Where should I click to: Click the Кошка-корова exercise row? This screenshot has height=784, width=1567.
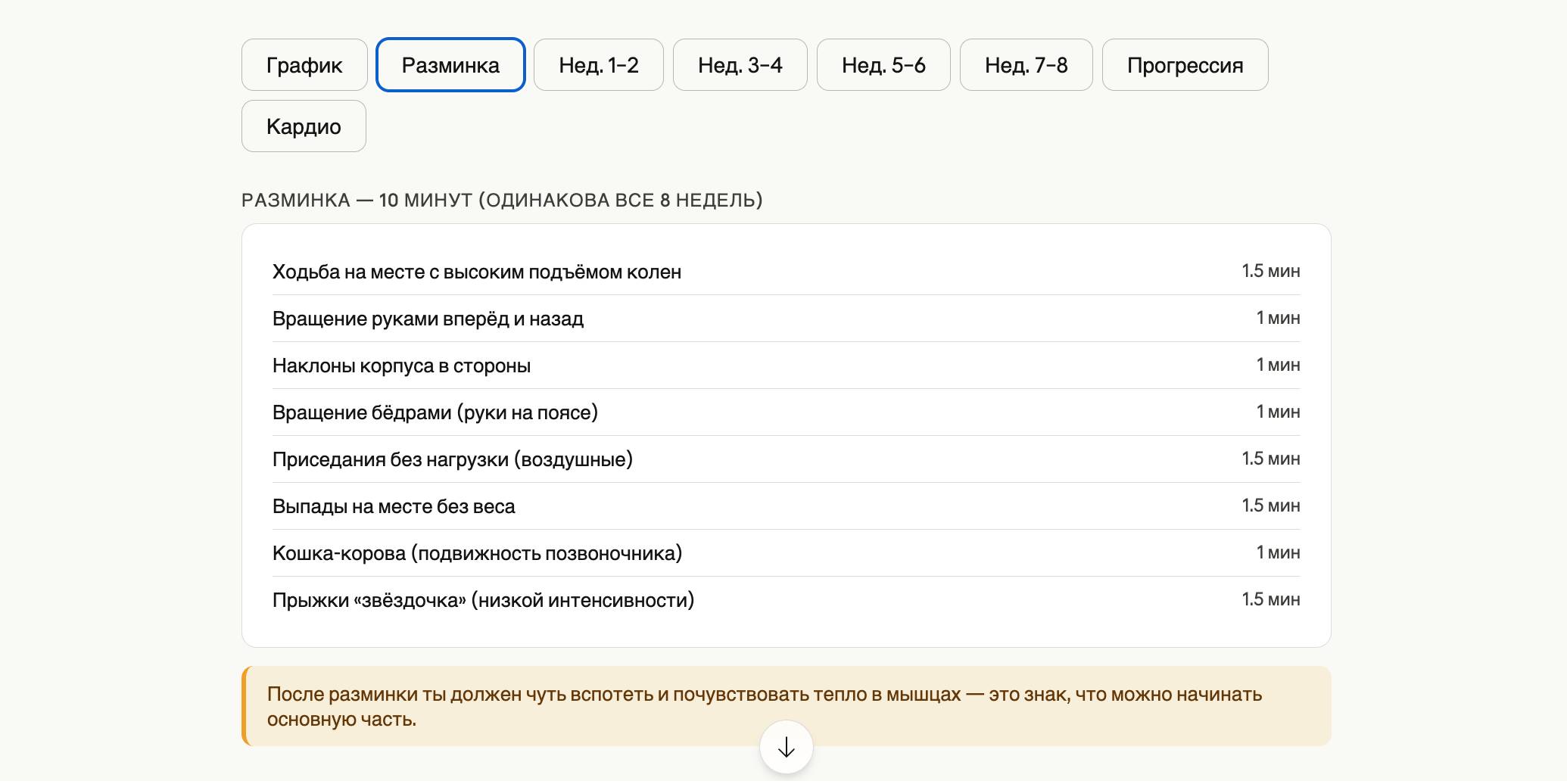click(x=477, y=553)
